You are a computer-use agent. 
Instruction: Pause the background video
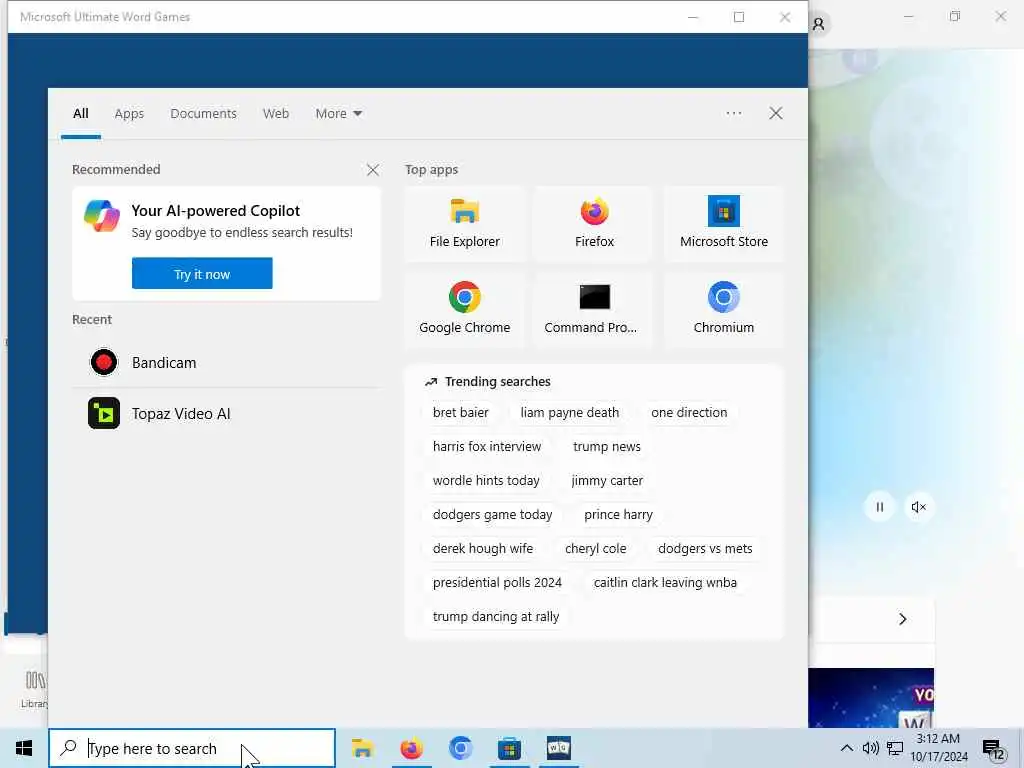[x=879, y=507]
